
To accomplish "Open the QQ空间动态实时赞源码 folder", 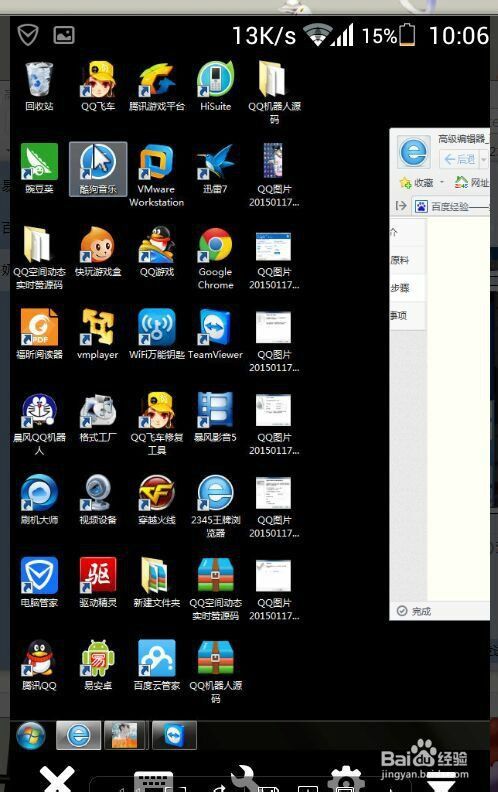I will (x=39, y=258).
